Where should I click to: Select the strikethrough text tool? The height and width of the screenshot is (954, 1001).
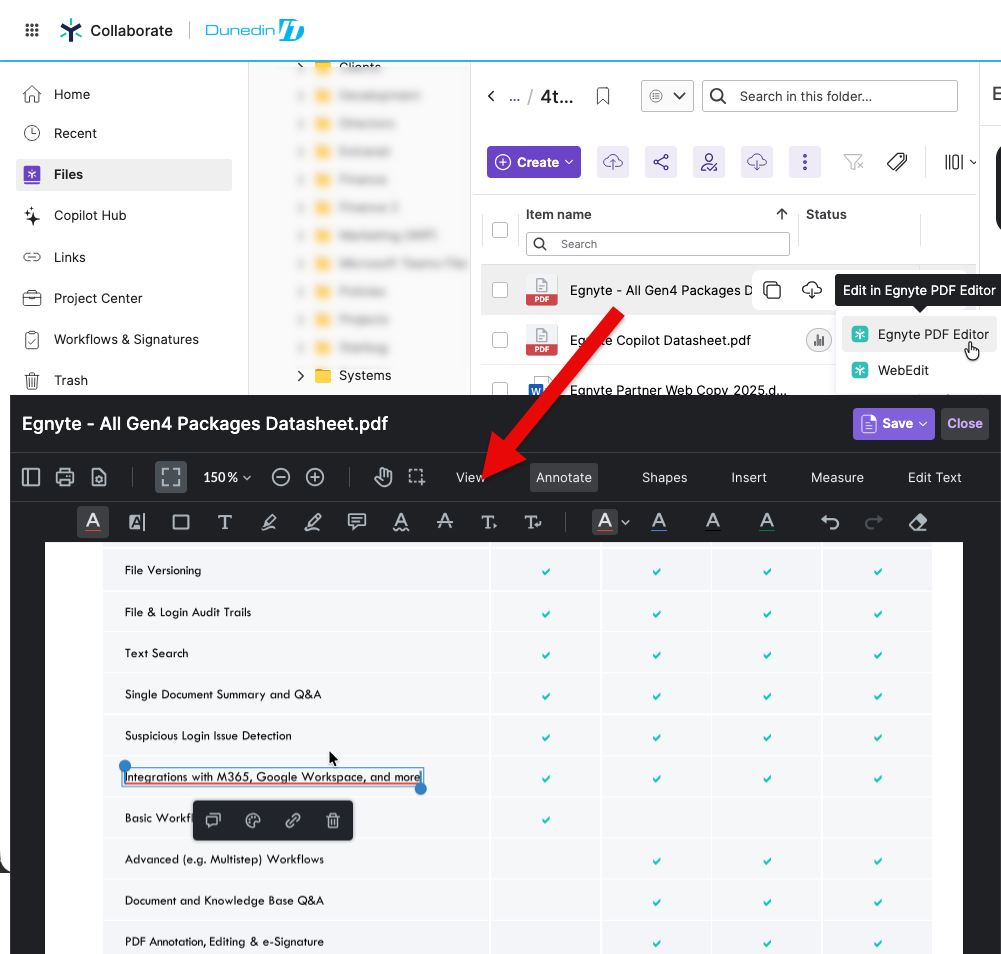(x=445, y=522)
